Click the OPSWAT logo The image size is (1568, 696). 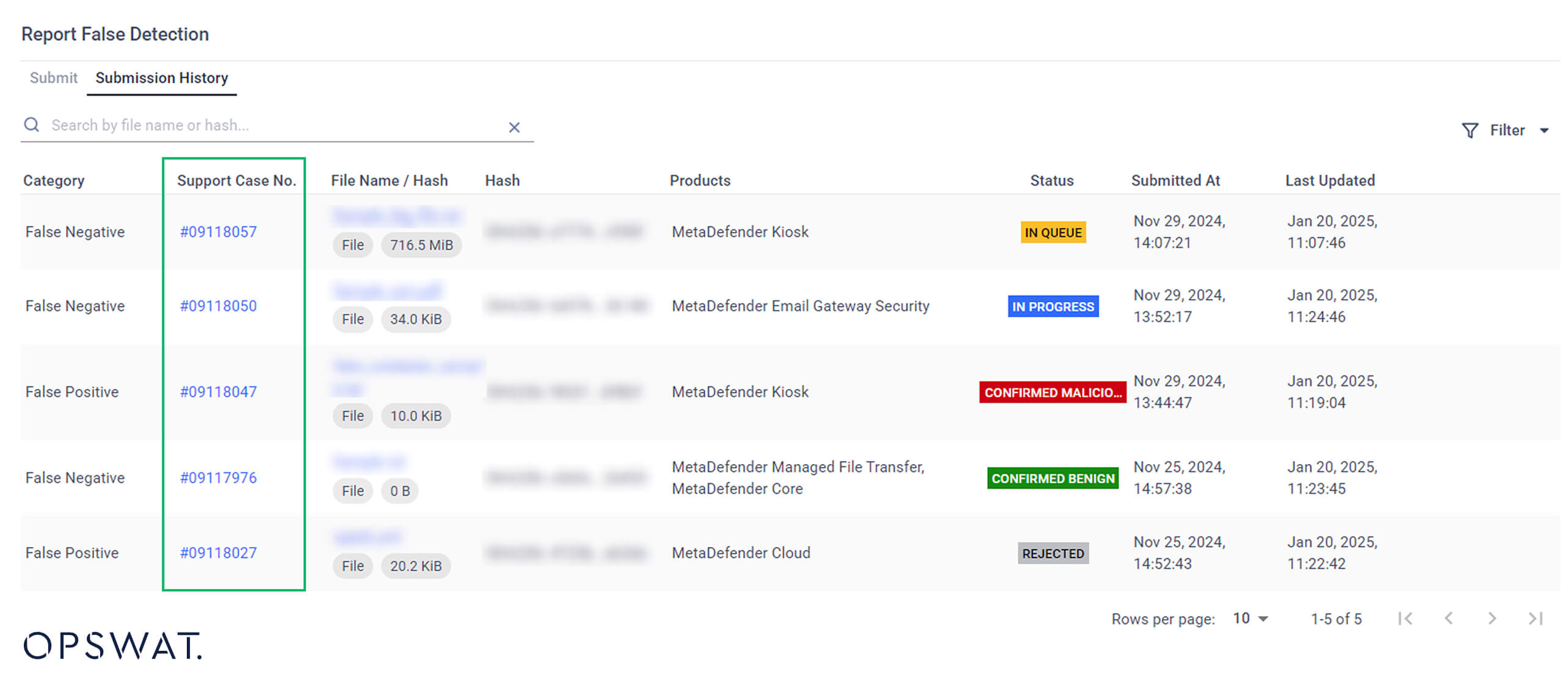tap(112, 645)
